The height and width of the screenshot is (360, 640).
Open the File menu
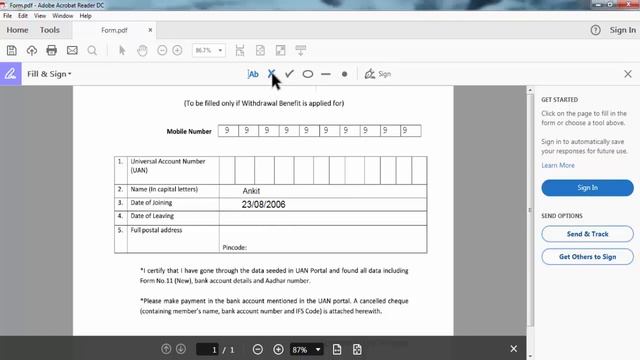click(7, 16)
